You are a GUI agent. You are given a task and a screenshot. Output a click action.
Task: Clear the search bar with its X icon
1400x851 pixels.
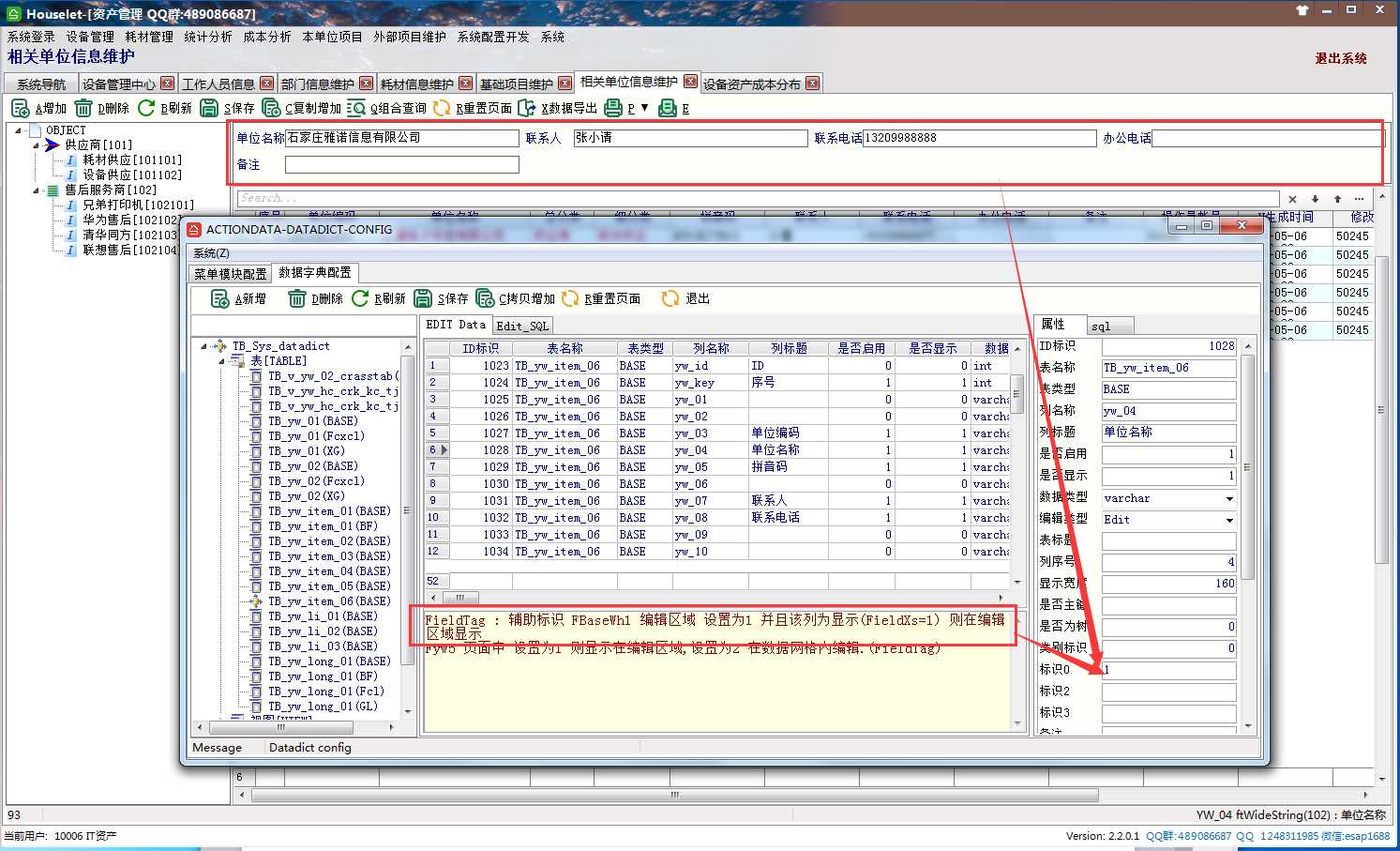1292,199
